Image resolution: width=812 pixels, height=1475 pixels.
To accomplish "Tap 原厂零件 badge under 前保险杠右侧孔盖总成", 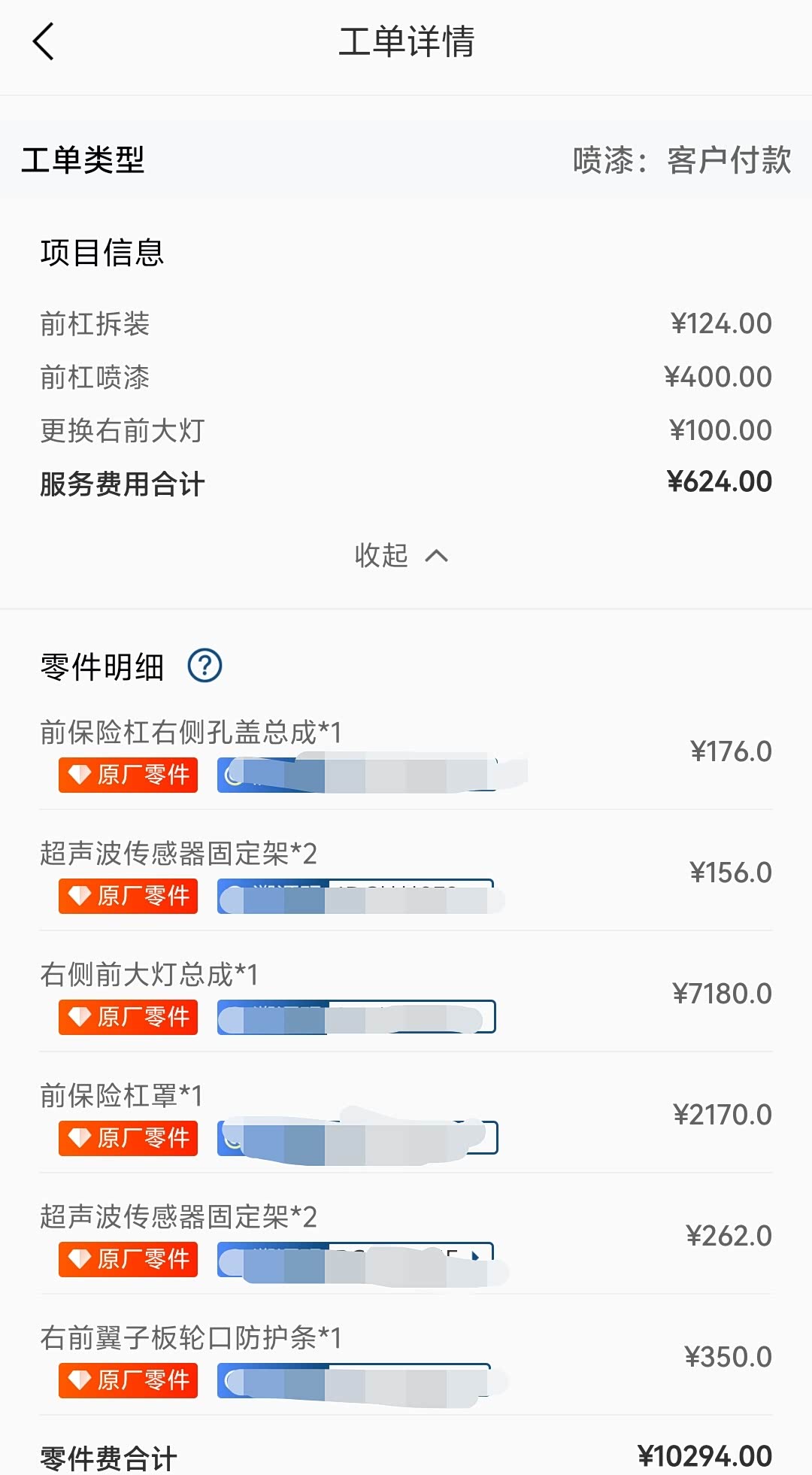I will click(x=128, y=775).
